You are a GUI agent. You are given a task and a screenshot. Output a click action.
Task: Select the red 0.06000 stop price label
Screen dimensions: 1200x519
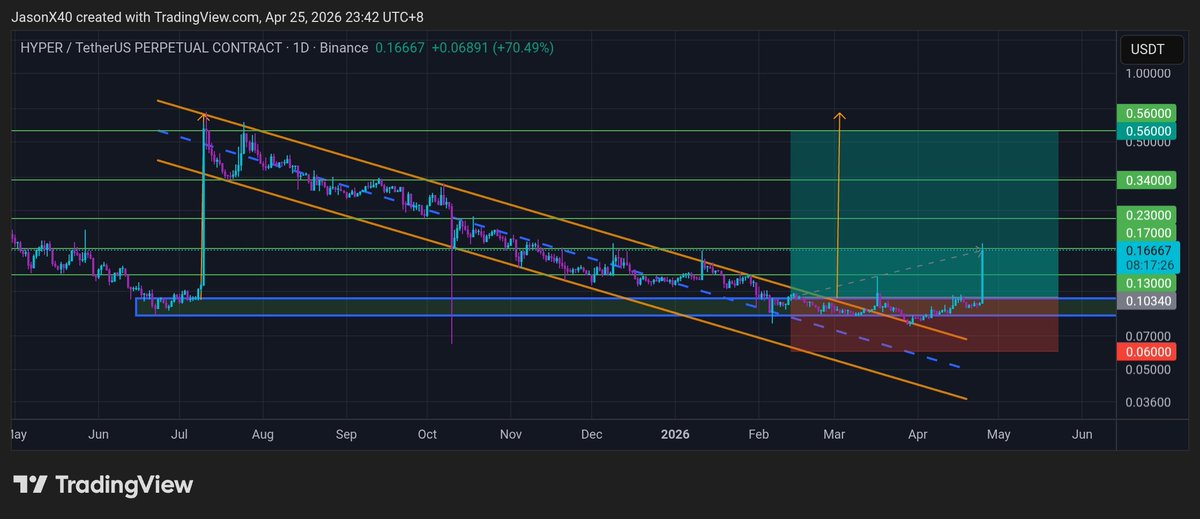pos(1147,352)
